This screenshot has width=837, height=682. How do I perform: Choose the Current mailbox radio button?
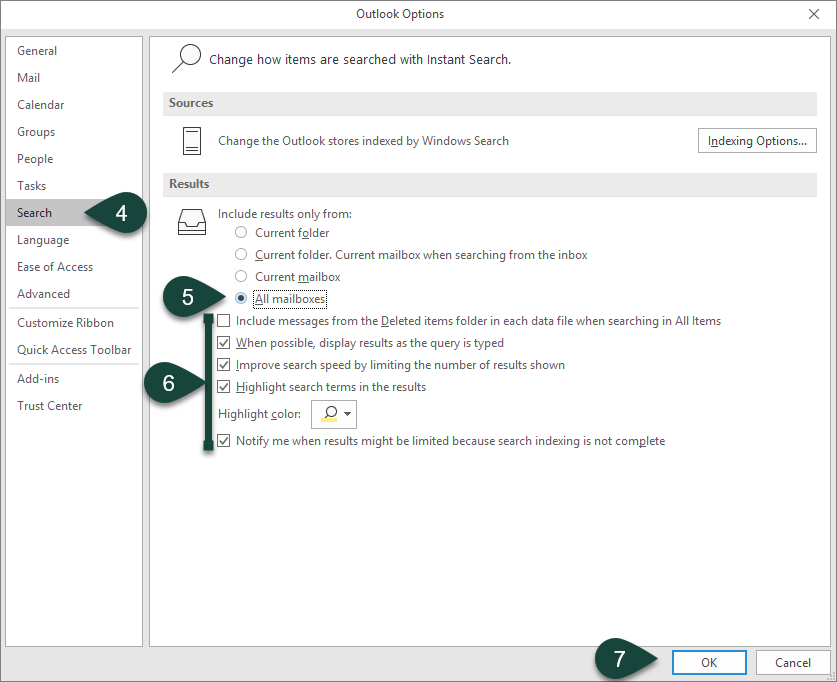tap(241, 277)
